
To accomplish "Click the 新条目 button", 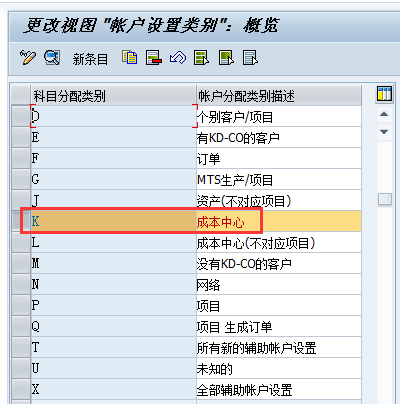I will pos(90,59).
